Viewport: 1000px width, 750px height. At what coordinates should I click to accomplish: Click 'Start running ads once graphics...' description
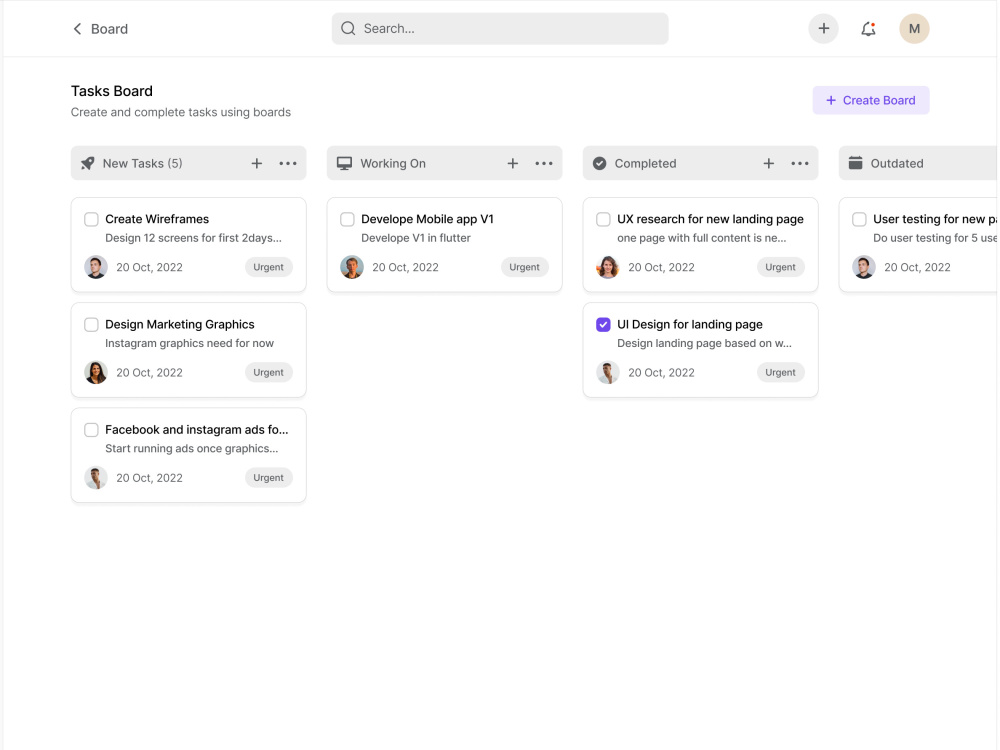(x=191, y=448)
